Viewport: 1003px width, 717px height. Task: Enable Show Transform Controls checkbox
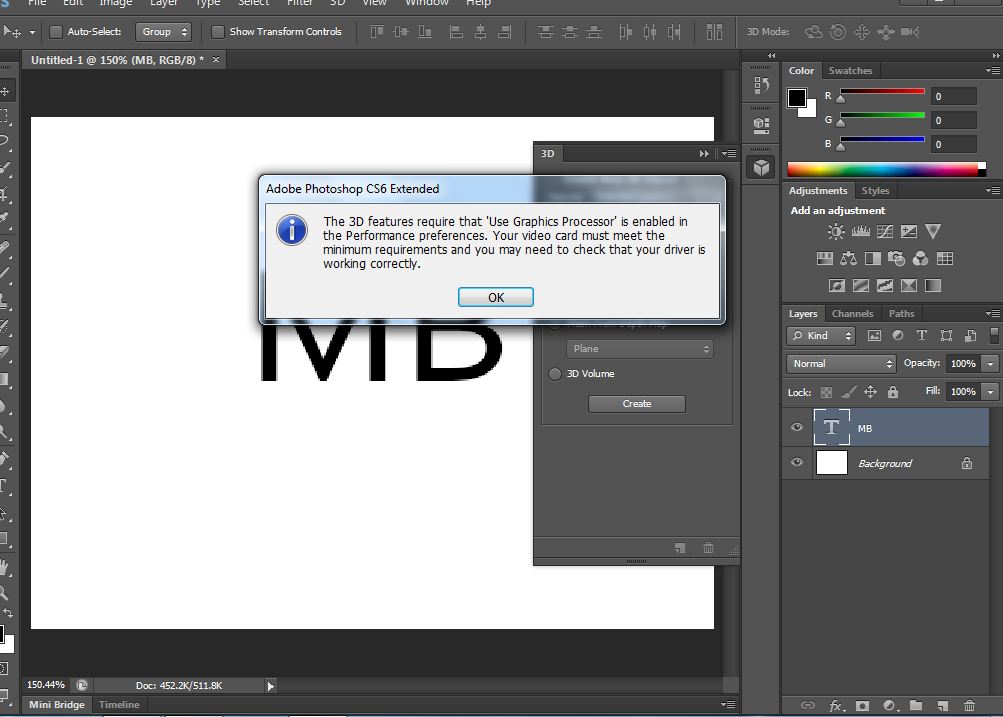[217, 31]
